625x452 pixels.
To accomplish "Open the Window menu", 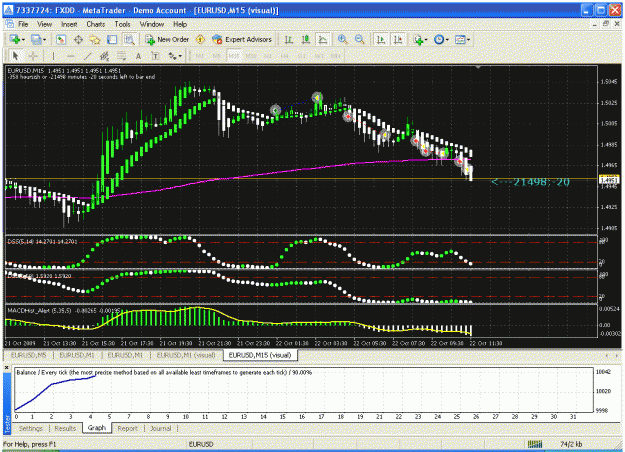I will point(151,24).
